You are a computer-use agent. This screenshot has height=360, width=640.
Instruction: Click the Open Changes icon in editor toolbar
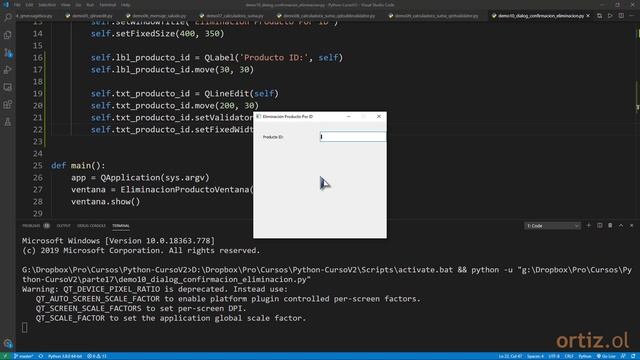coord(599,16)
